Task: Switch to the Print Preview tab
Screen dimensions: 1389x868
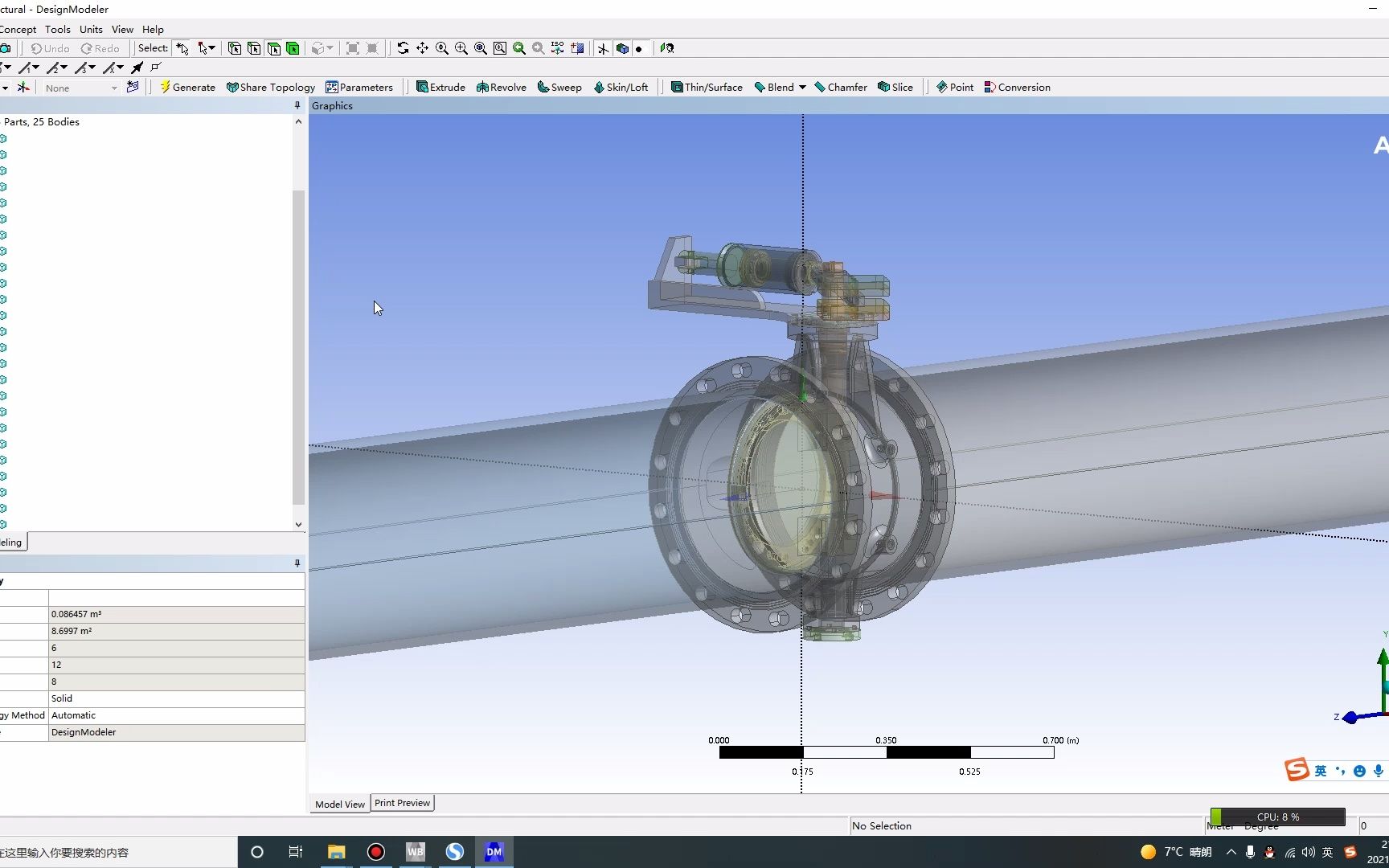Action: (402, 803)
